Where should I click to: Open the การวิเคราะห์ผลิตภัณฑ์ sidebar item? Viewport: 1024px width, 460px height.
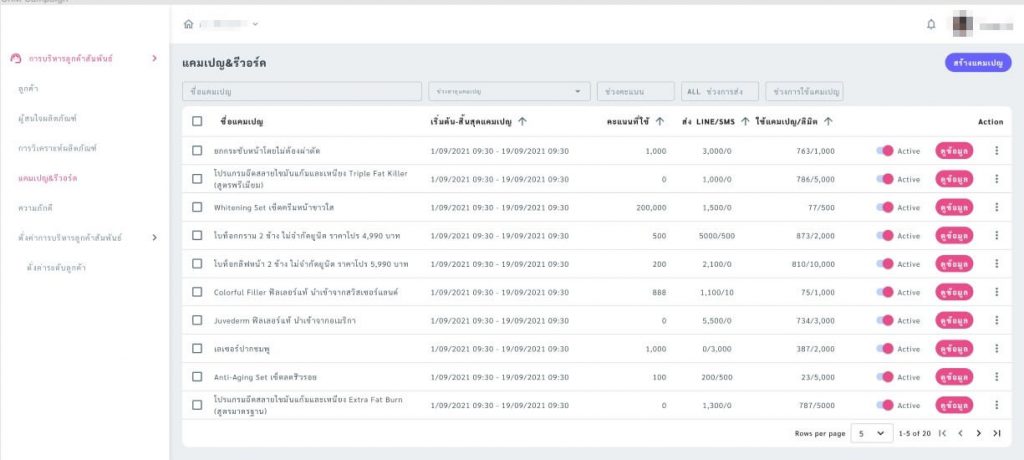click(x=57, y=148)
